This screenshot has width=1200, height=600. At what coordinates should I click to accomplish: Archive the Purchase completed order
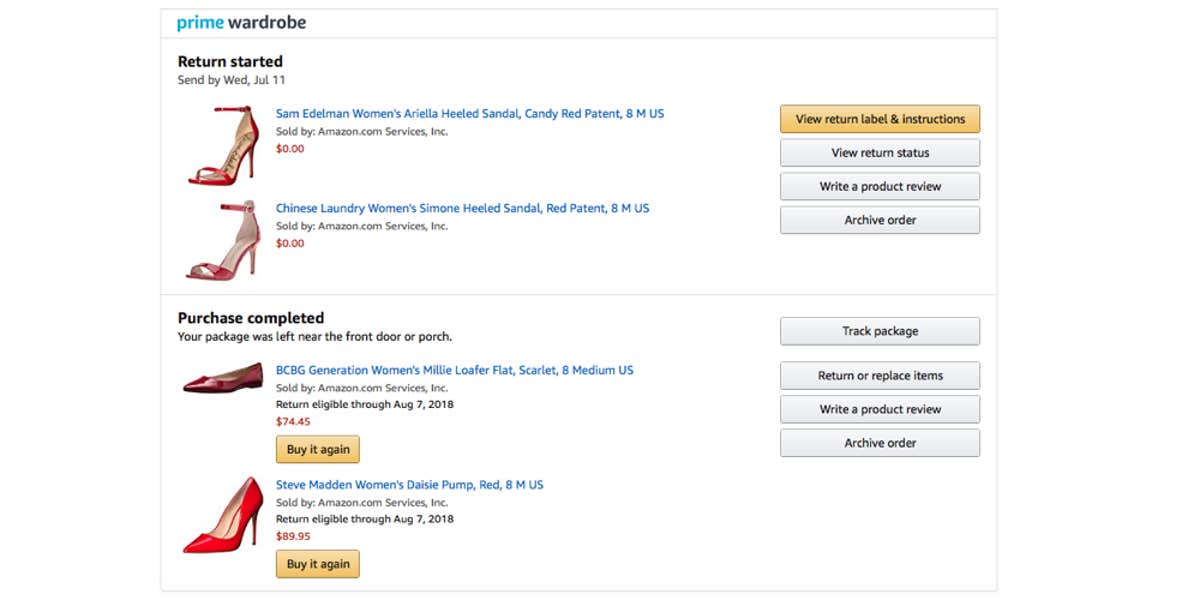[879, 442]
